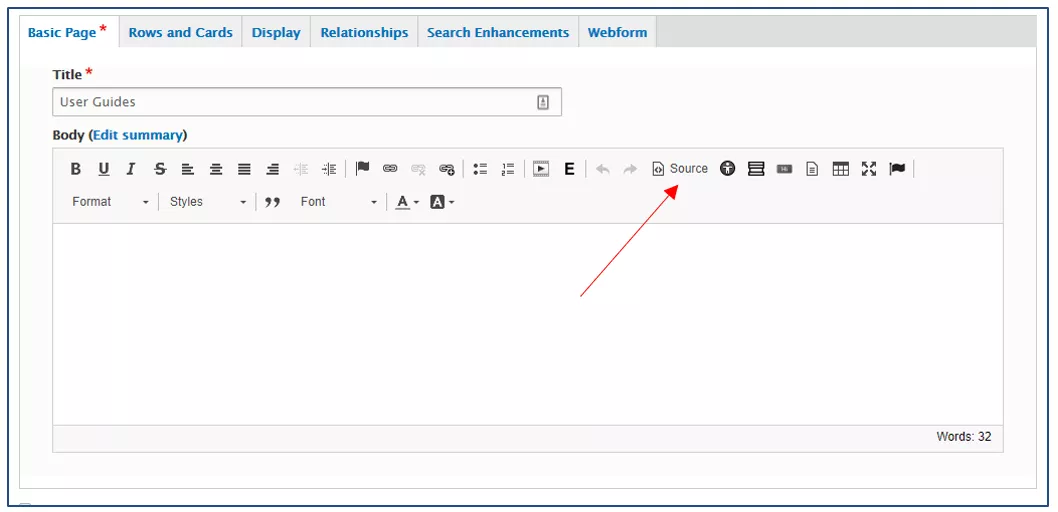
Task: Undo the last edit
Action: tap(603, 169)
